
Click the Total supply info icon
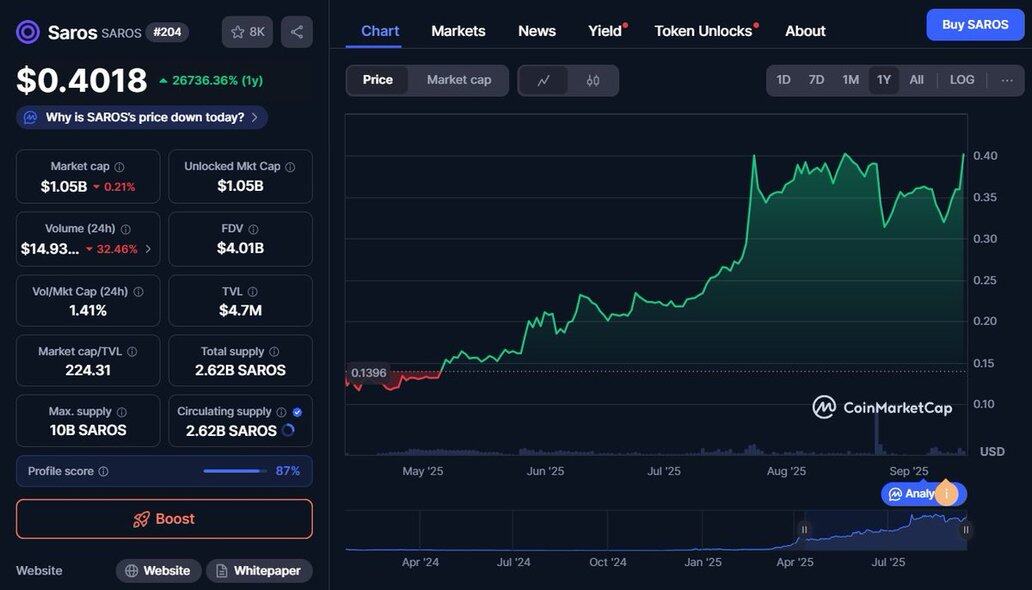pos(274,352)
